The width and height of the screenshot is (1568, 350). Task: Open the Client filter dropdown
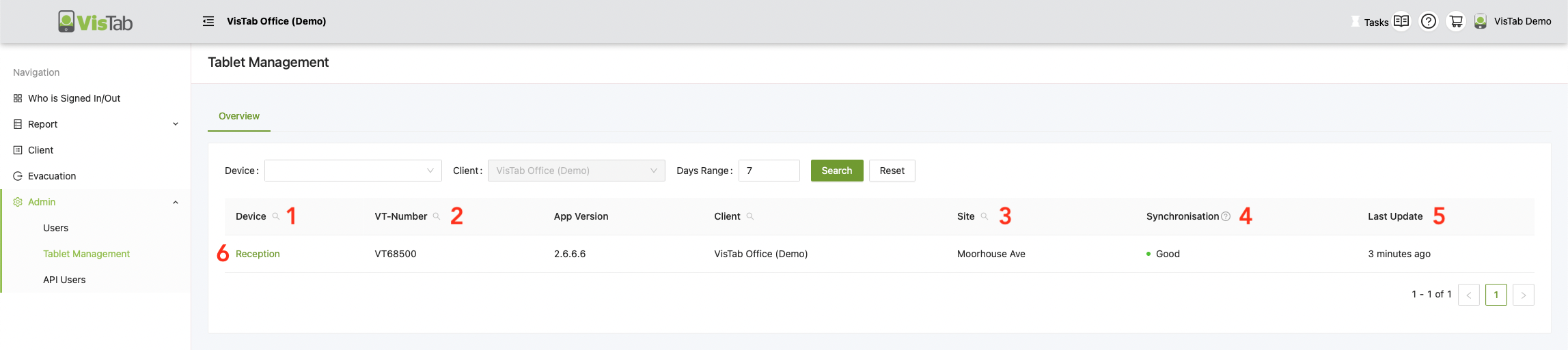click(576, 171)
